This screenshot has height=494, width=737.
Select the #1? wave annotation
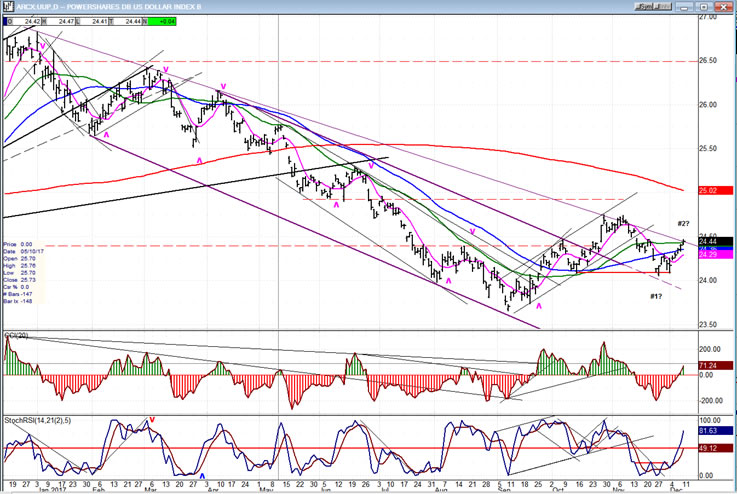pyautogui.click(x=655, y=296)
